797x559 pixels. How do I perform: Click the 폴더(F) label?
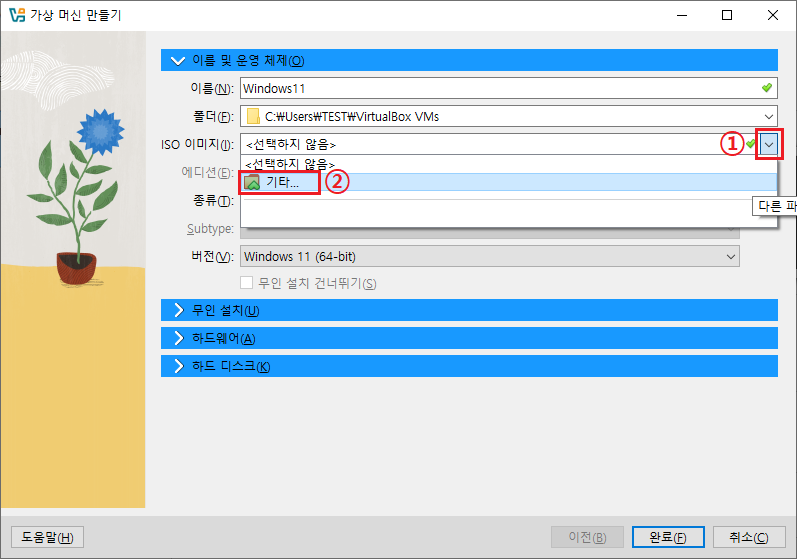pos(213,117)
